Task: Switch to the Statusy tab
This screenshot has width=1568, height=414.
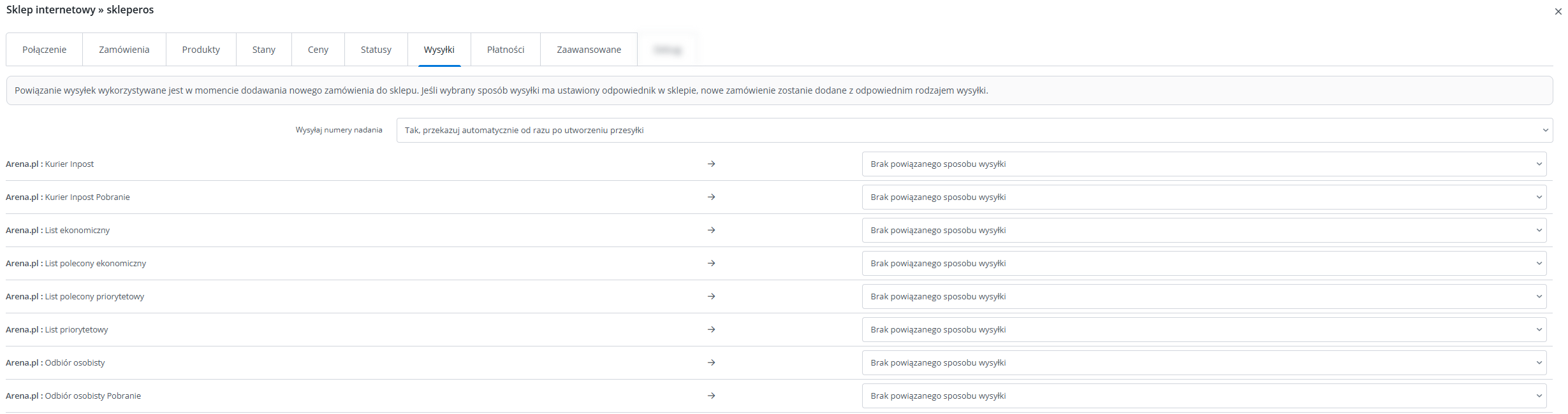Action: [376, 50]
